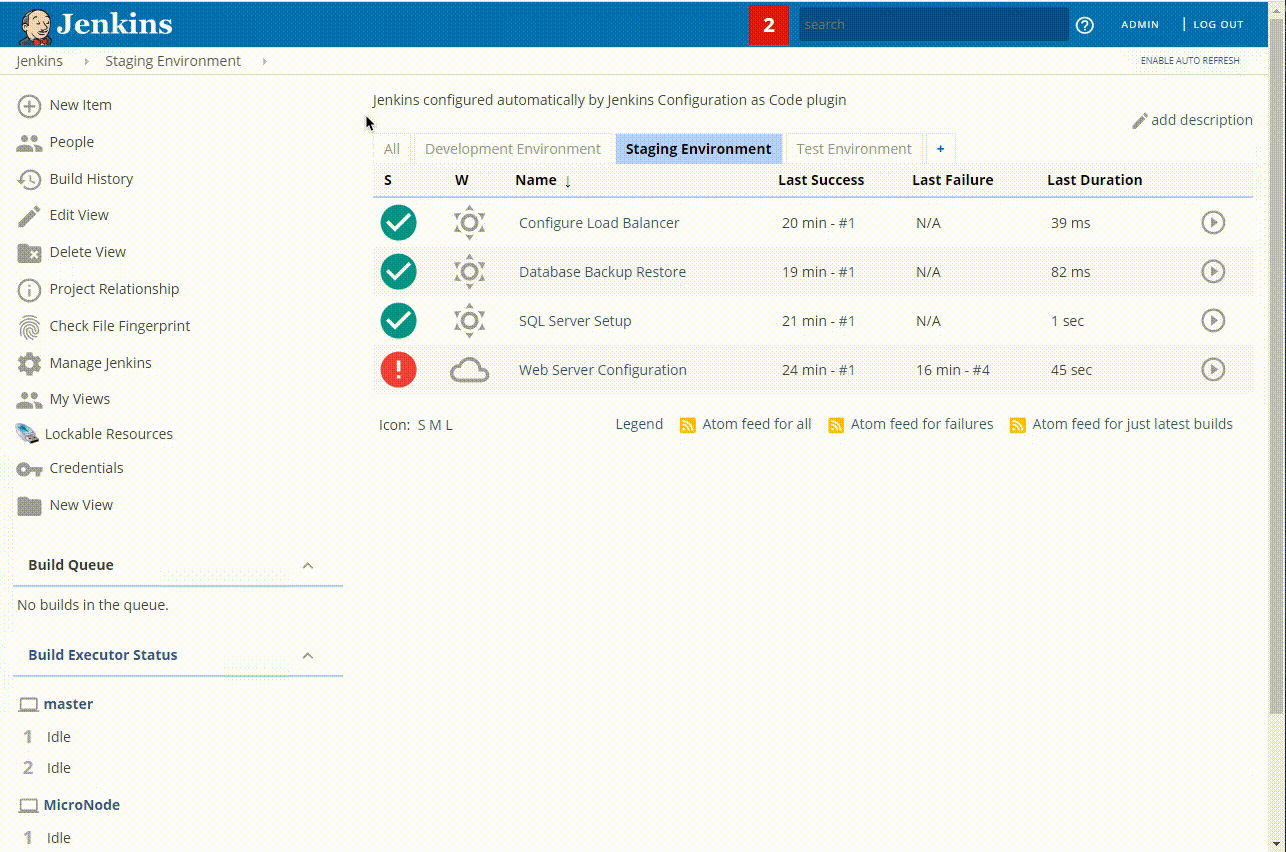Click sunny weather icon for SQL Server Setup
1286x852 pixels.
(469, 320)
